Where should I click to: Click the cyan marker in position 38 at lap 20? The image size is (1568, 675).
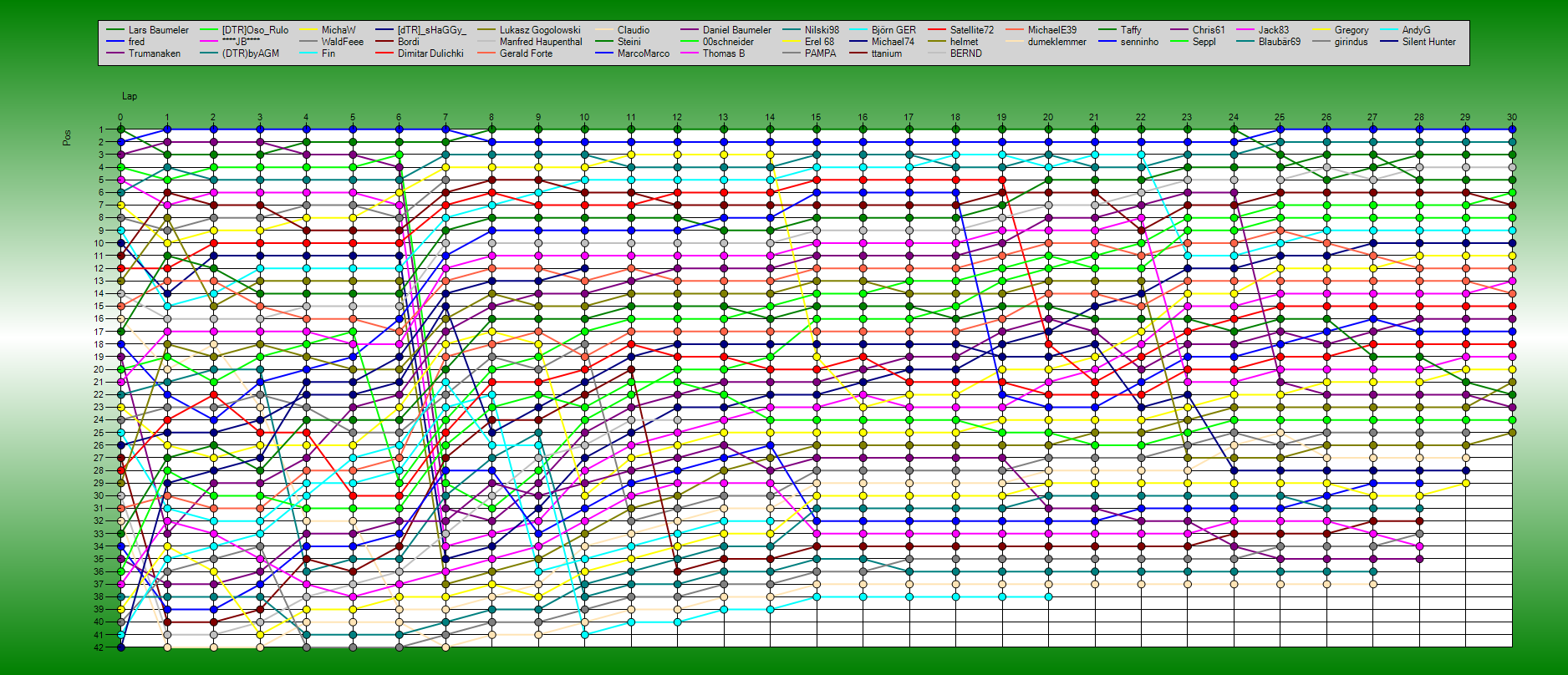coord(1048,597)
